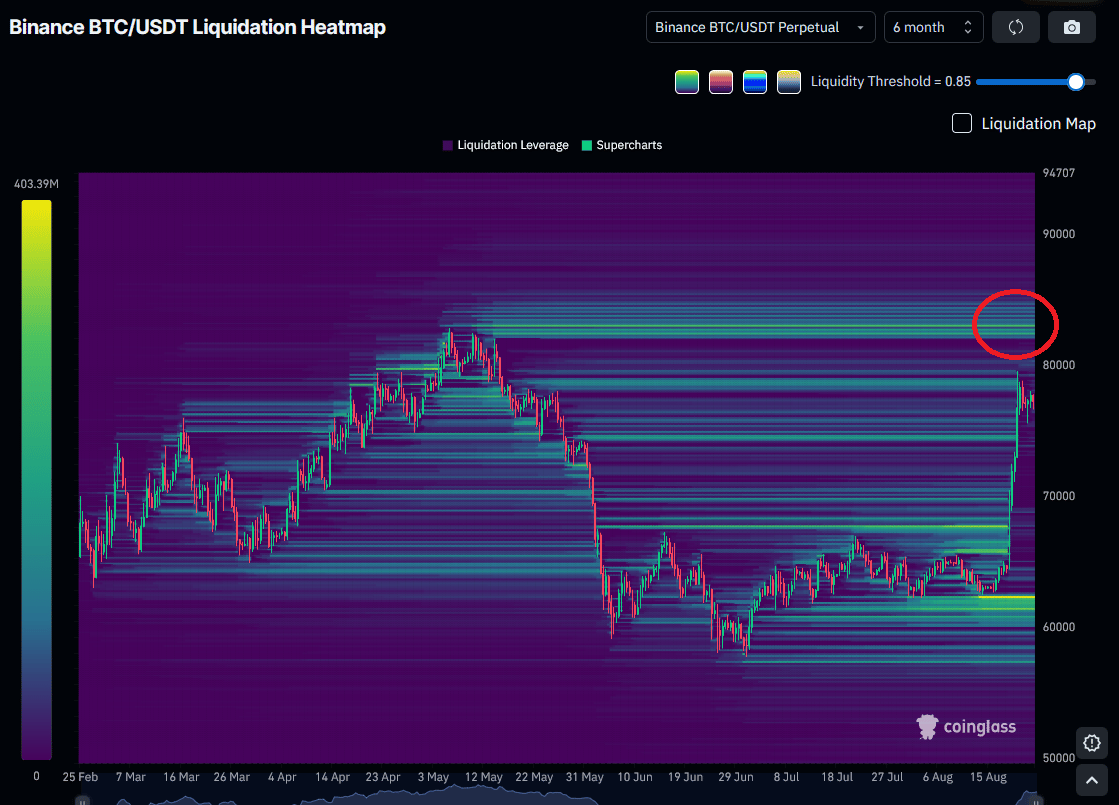
Task: Click the 403.39M scale maximum label
Action: pyautogui.click(x=36, y=184)
